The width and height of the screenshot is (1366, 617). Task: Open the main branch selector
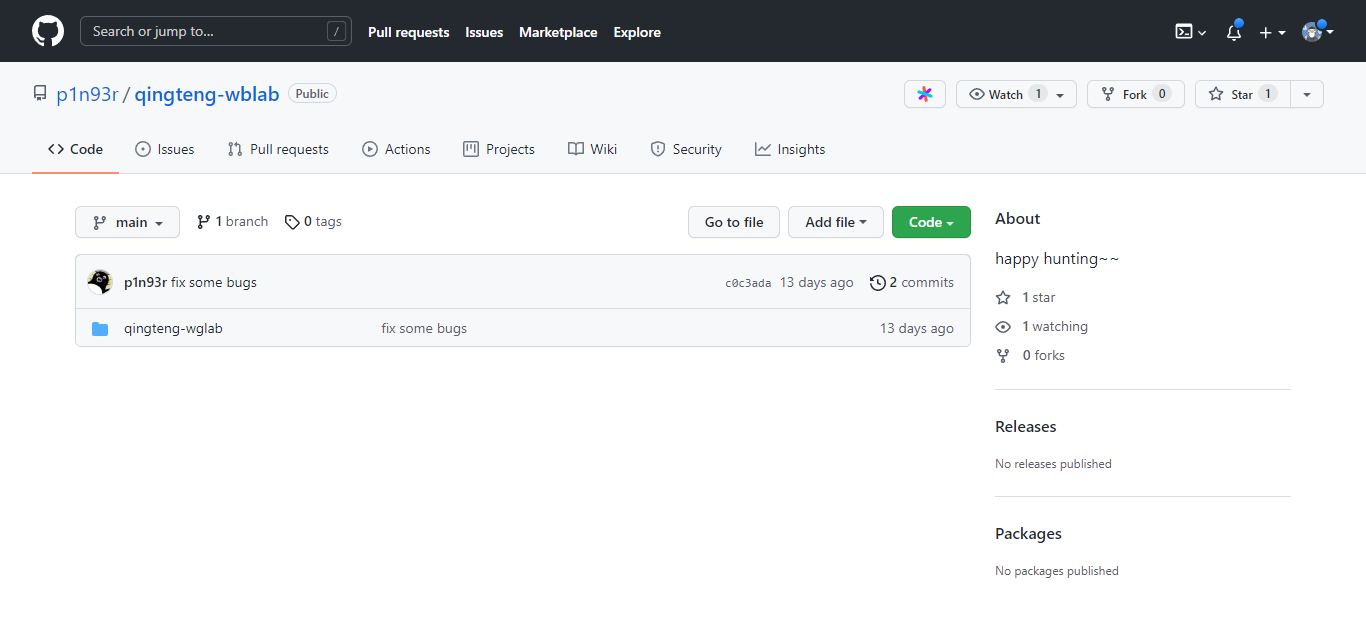[x=127, y=222]
